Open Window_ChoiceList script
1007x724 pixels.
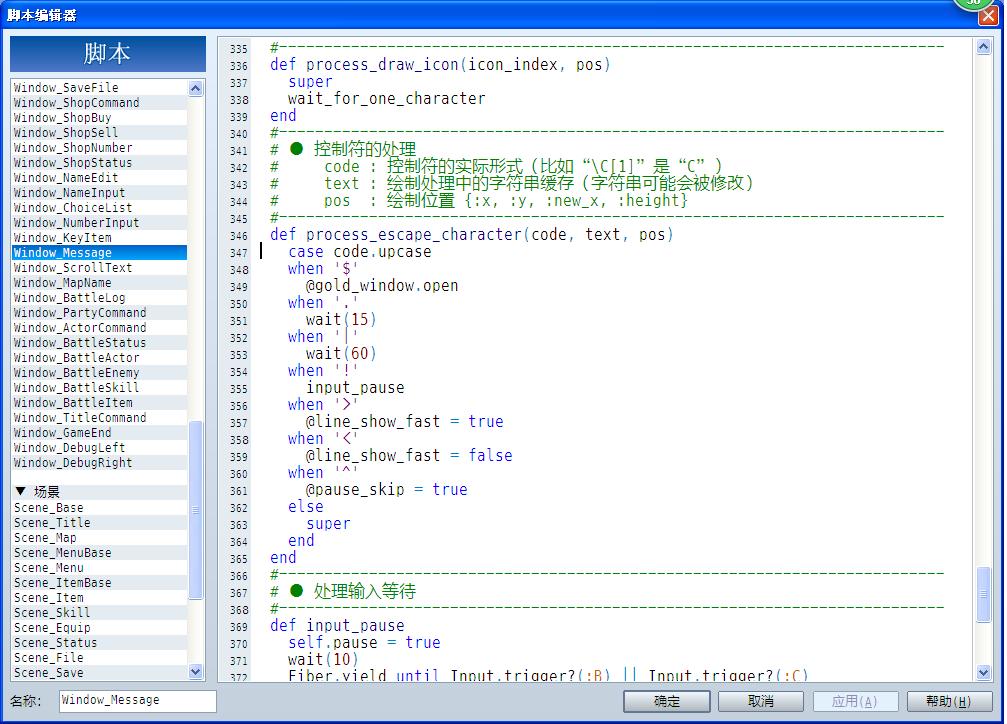coord(100,207)
